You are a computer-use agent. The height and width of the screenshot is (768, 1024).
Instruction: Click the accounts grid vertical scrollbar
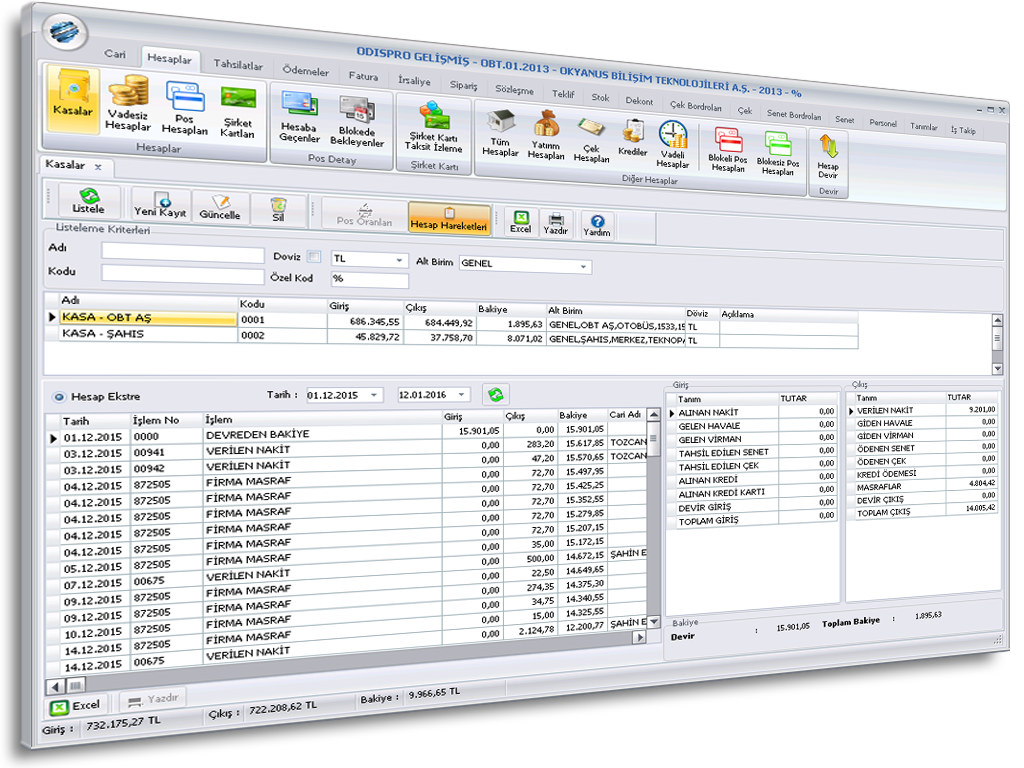997,344
